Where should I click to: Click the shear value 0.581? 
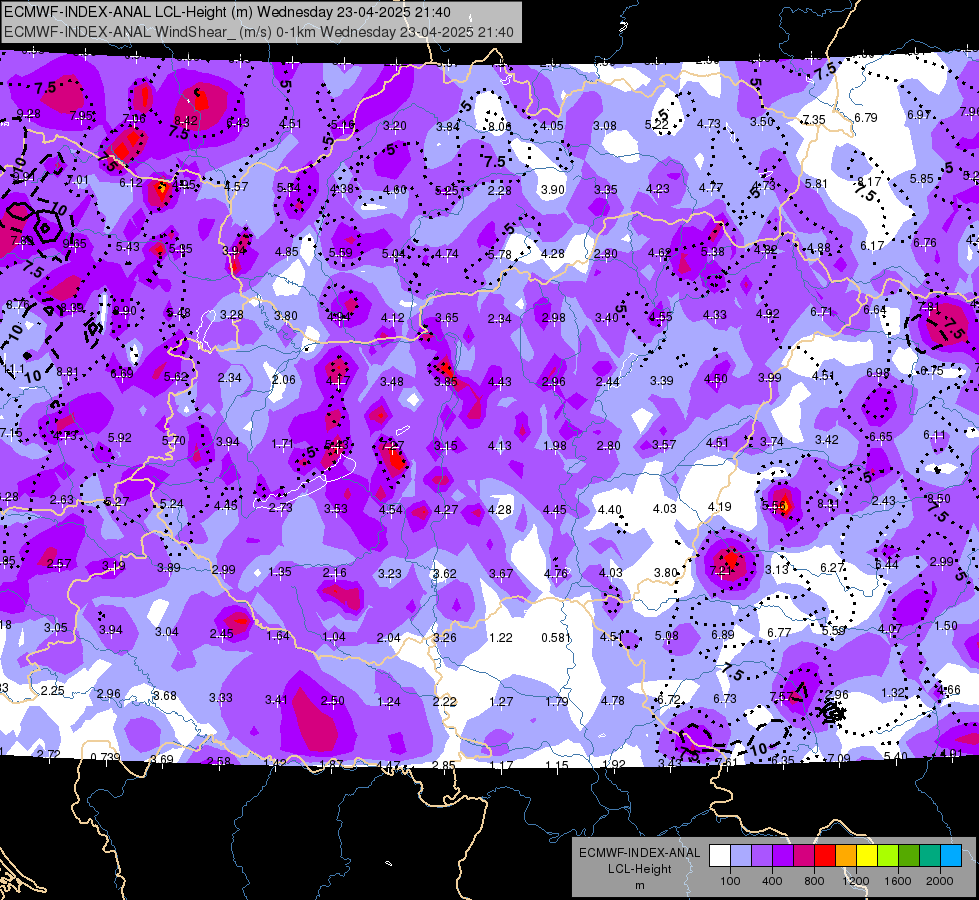point(556,638)
